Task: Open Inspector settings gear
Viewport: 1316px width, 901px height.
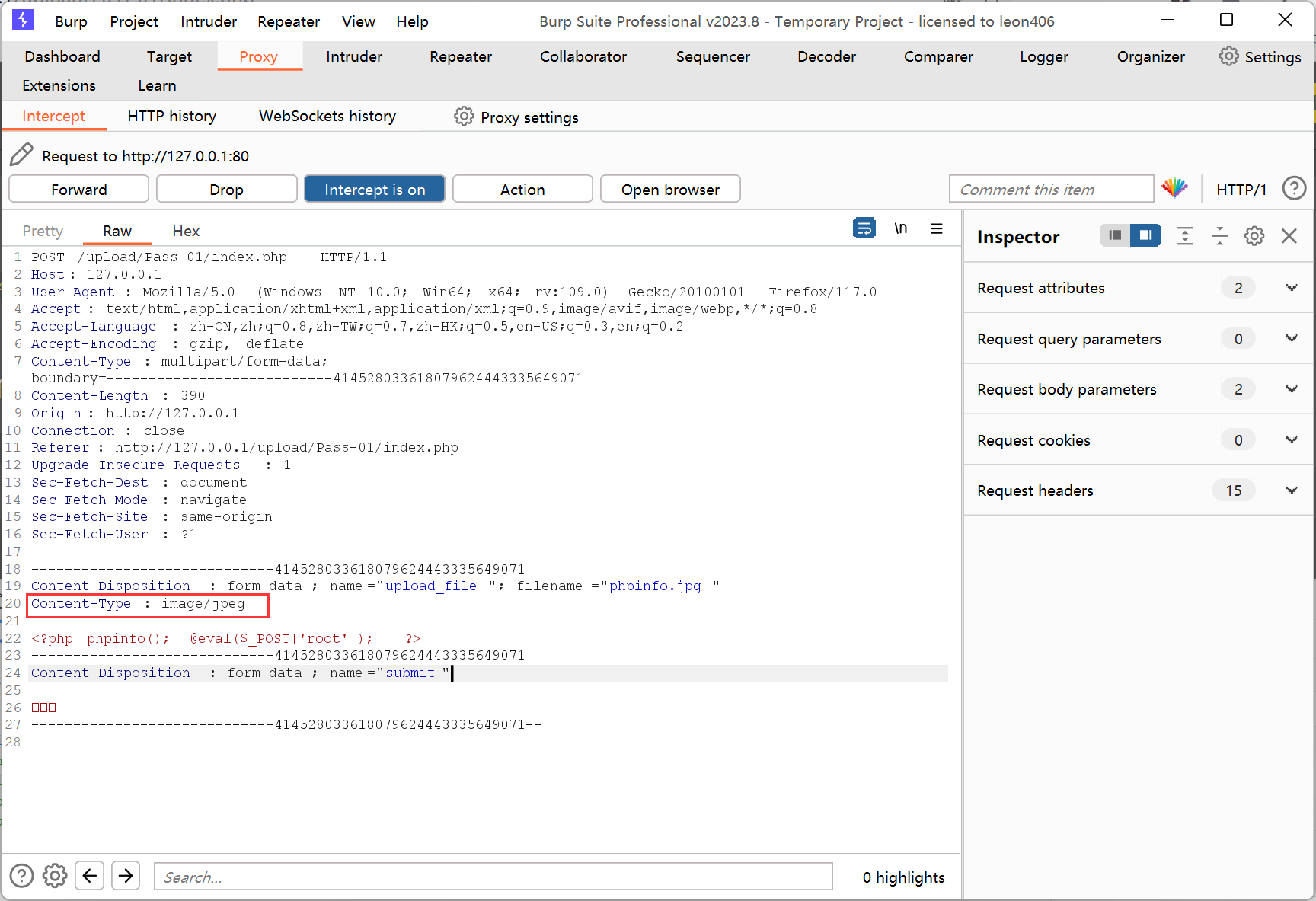Action: point(1254,236)
